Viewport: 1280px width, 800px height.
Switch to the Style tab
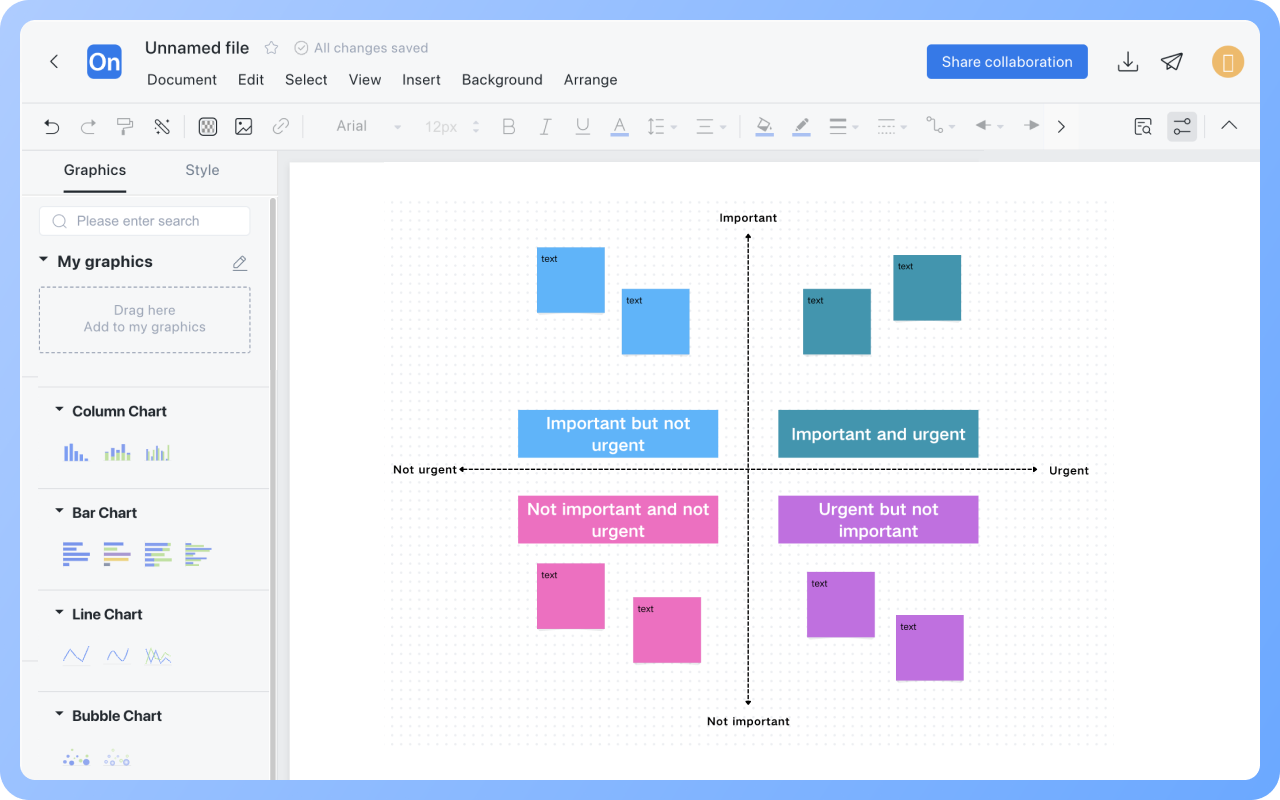point(202,170)
